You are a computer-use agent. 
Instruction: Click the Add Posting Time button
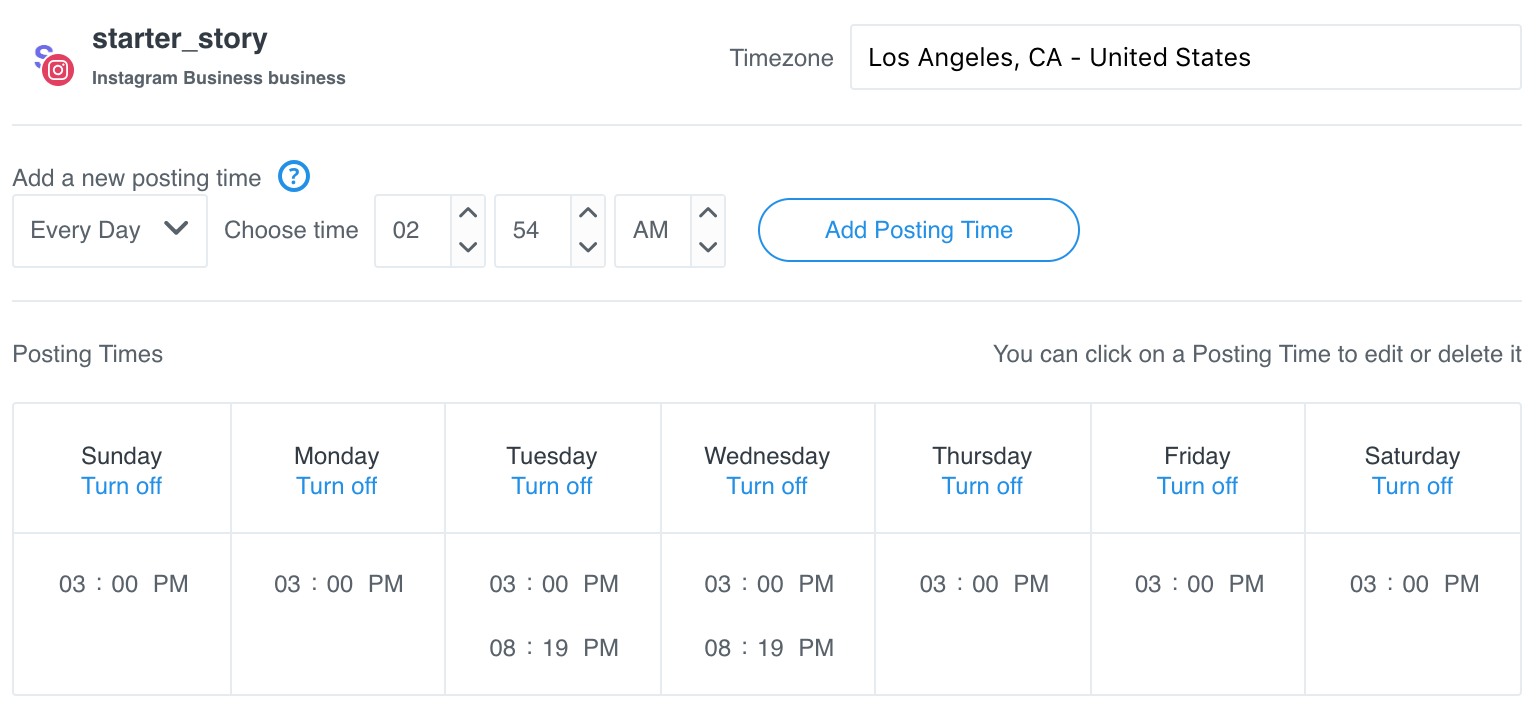tap(918, 230)
